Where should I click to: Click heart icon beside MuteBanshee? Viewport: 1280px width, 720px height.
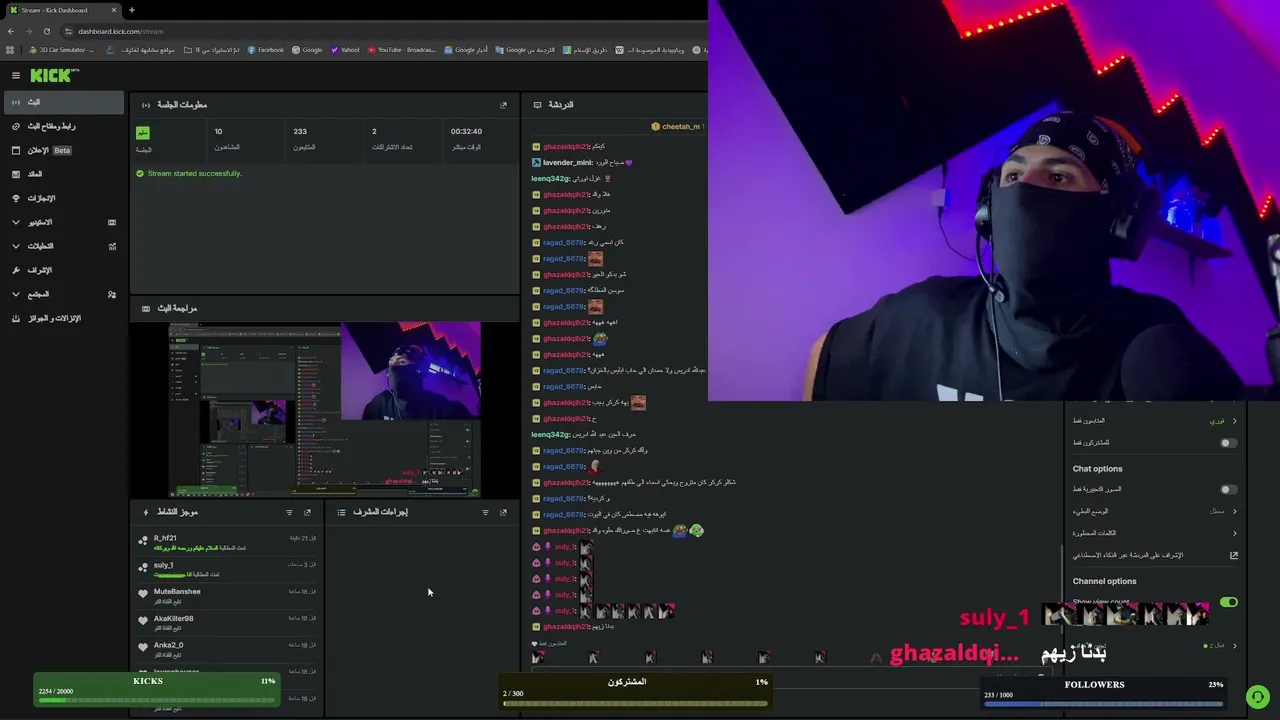(x=143, y=593)
